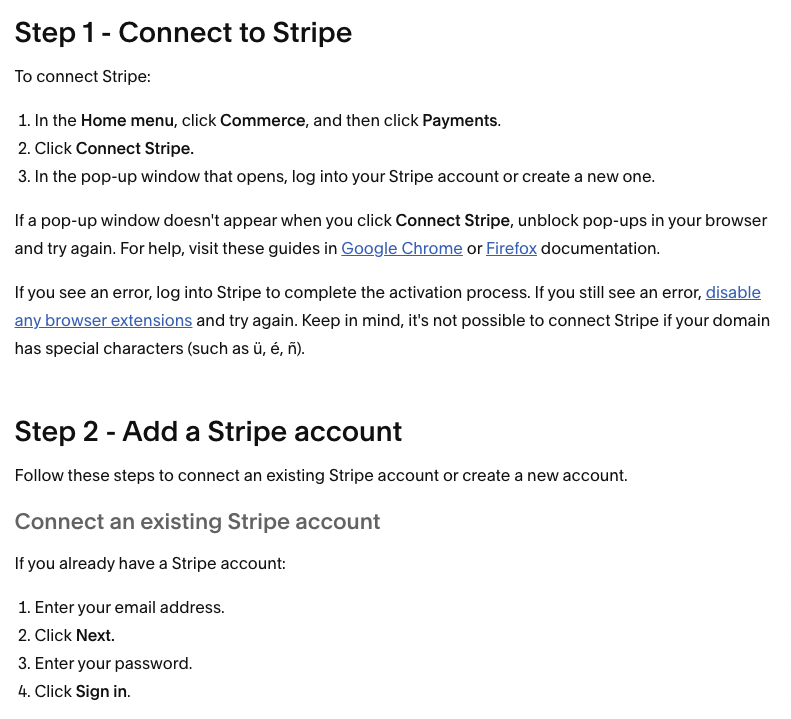Screen dimensions: 791x719
Task: Click the 'If you already have a Stripe account:' line
Action: 150,564
